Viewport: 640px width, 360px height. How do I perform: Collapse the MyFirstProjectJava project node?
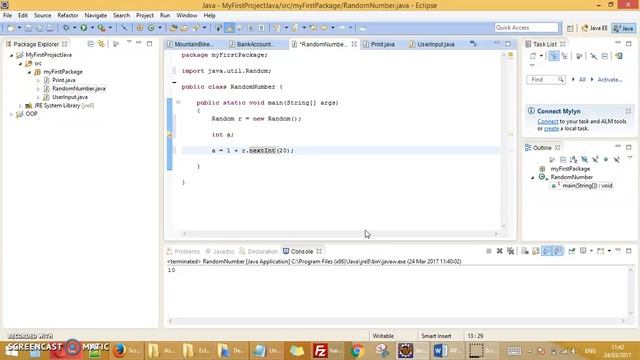pos(11,55)
